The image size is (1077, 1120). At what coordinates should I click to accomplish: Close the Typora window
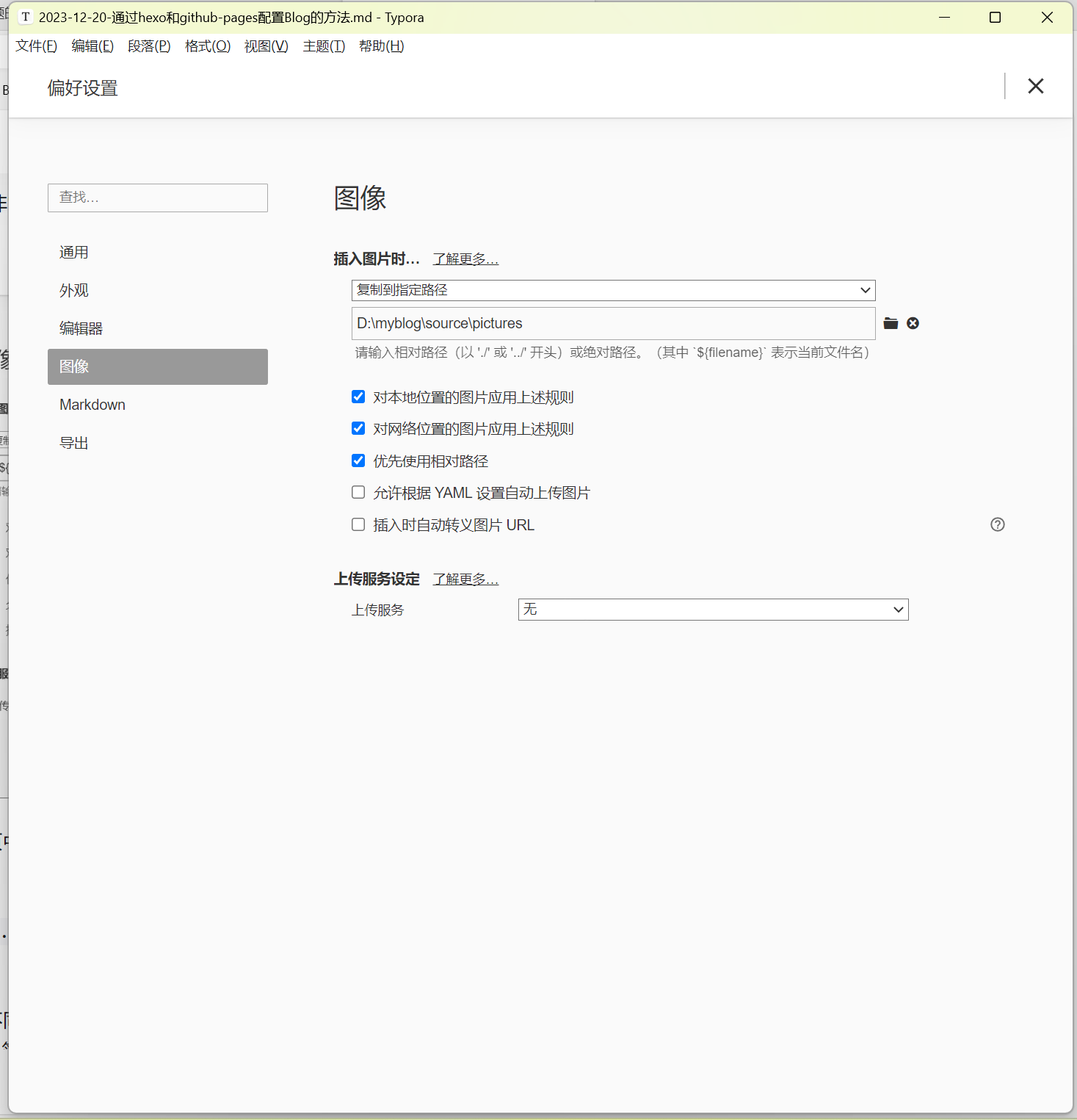pos(1047,17)
